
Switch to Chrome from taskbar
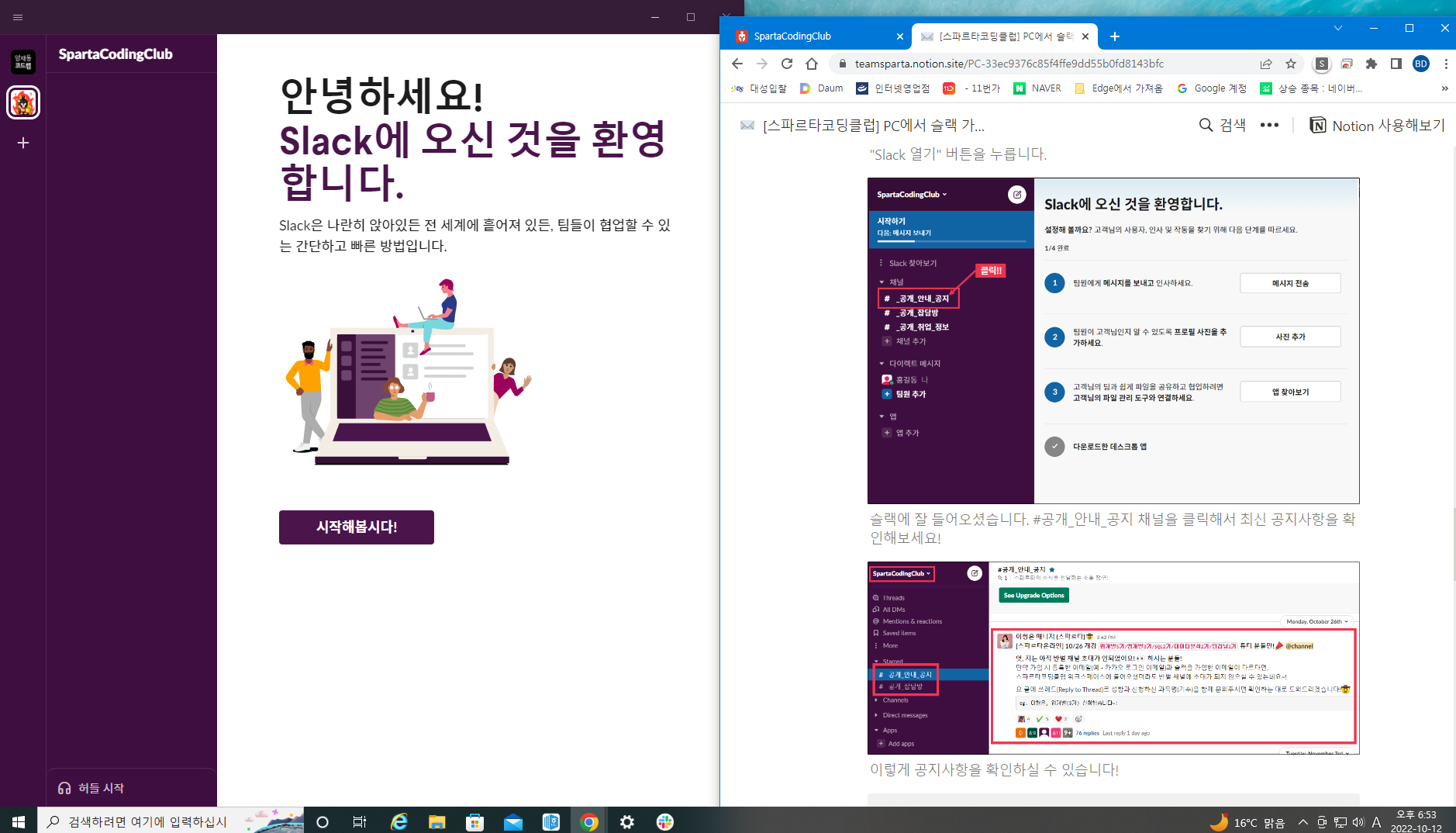pos(589,821)
